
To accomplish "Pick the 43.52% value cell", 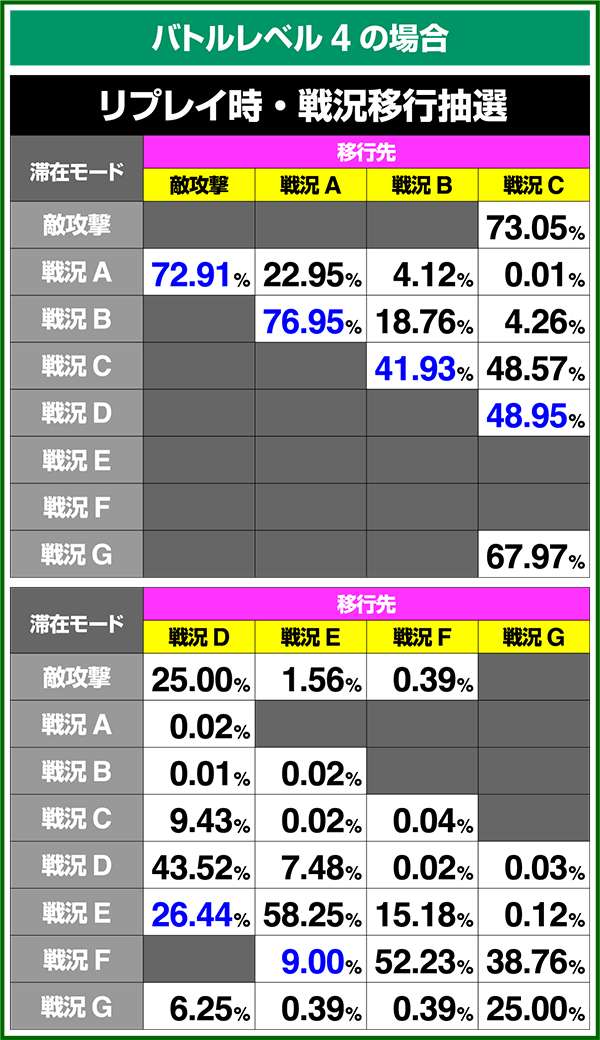I will click(199, 866).
